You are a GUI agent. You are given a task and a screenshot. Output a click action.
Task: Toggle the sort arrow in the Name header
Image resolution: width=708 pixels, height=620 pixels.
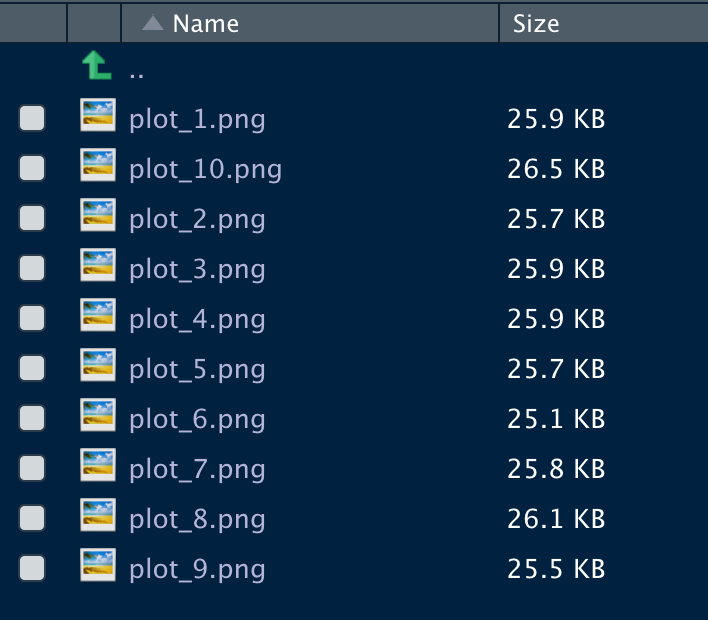152,23
